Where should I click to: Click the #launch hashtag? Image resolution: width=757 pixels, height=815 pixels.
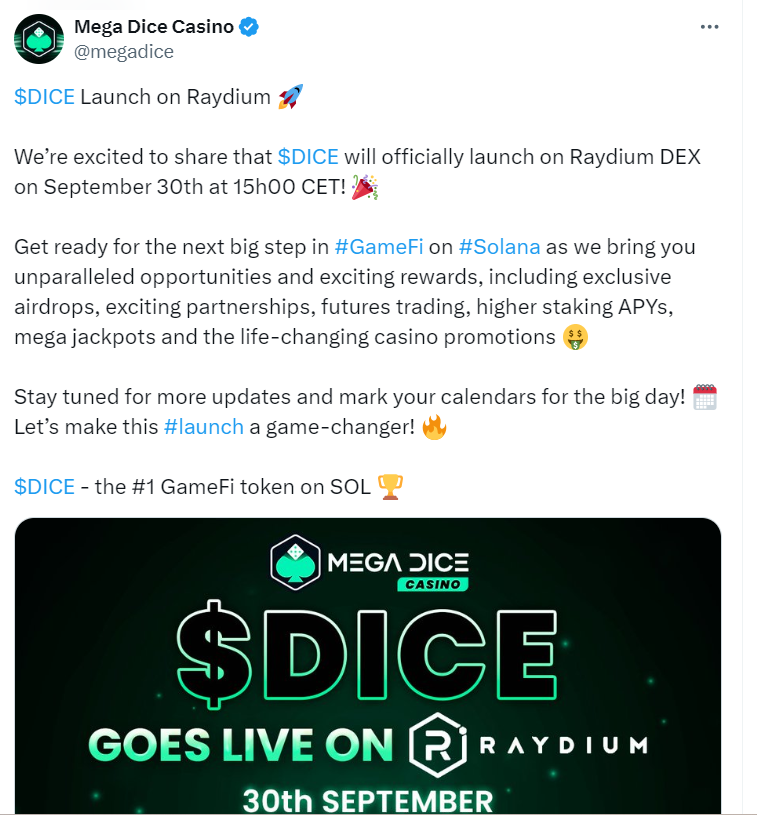pos(203,427)
